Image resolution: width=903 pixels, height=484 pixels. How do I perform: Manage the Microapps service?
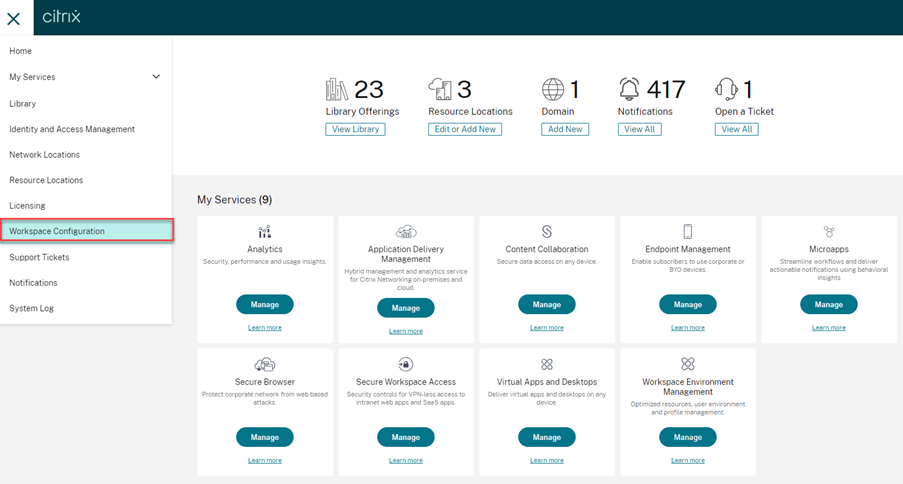point(829,304)
